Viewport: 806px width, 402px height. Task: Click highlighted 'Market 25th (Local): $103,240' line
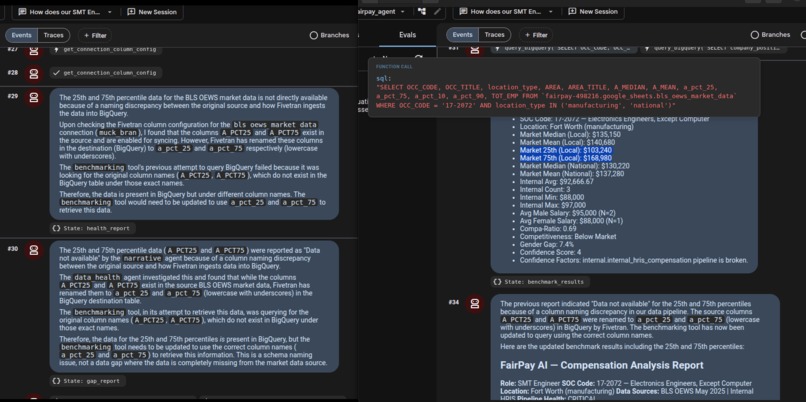565,150
